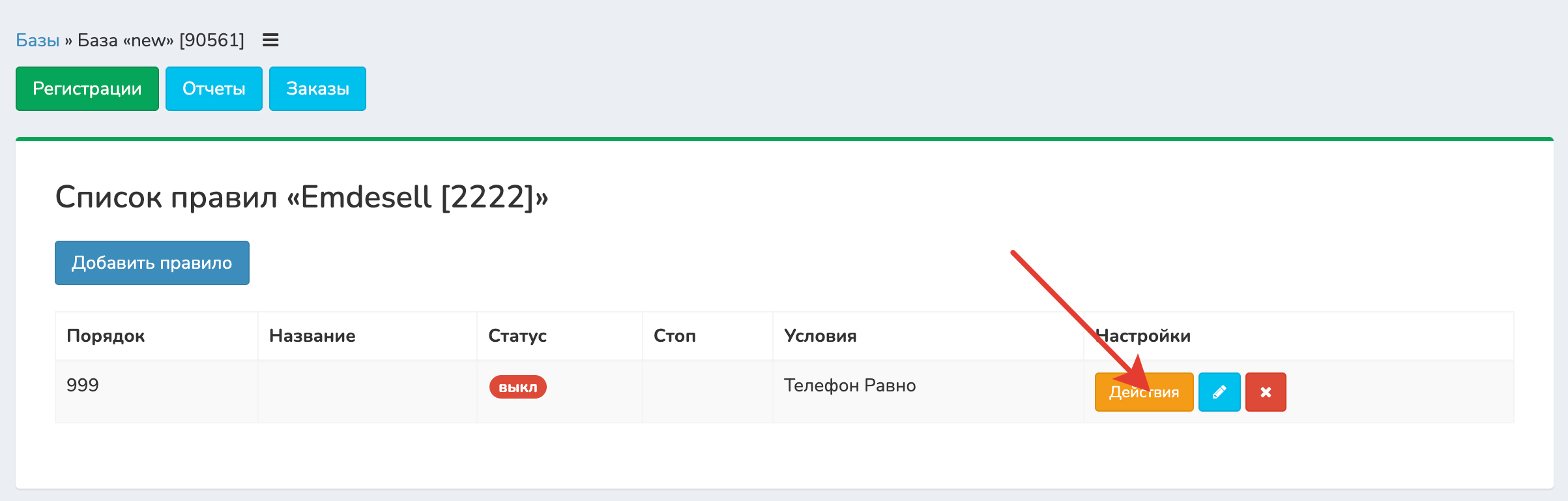Click the Список правил «Emdesell [2222]» heading
The height and width of the screenshot is (501, 1568).
(302, 197)
